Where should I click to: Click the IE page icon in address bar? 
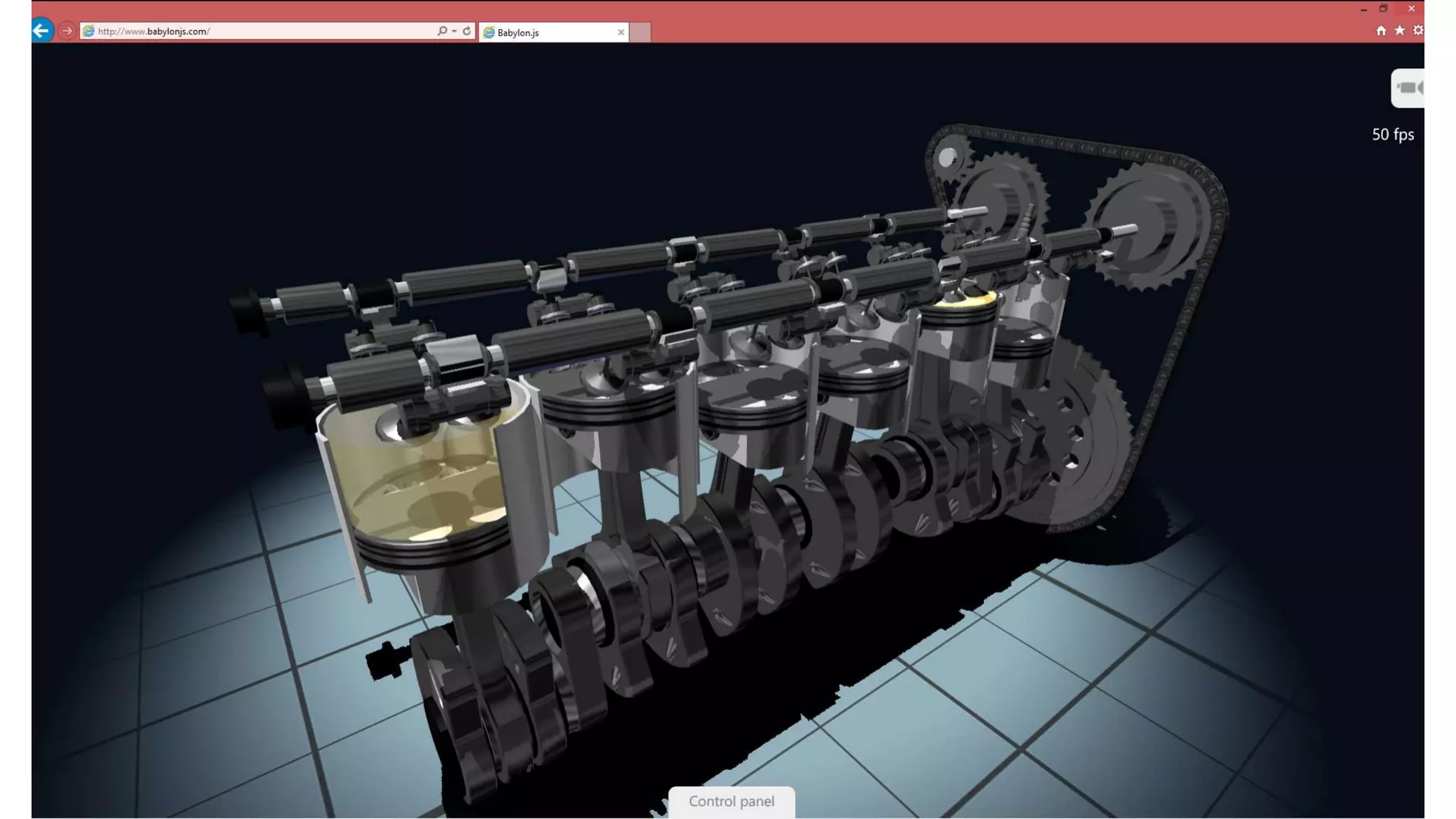tap(89, 31)
